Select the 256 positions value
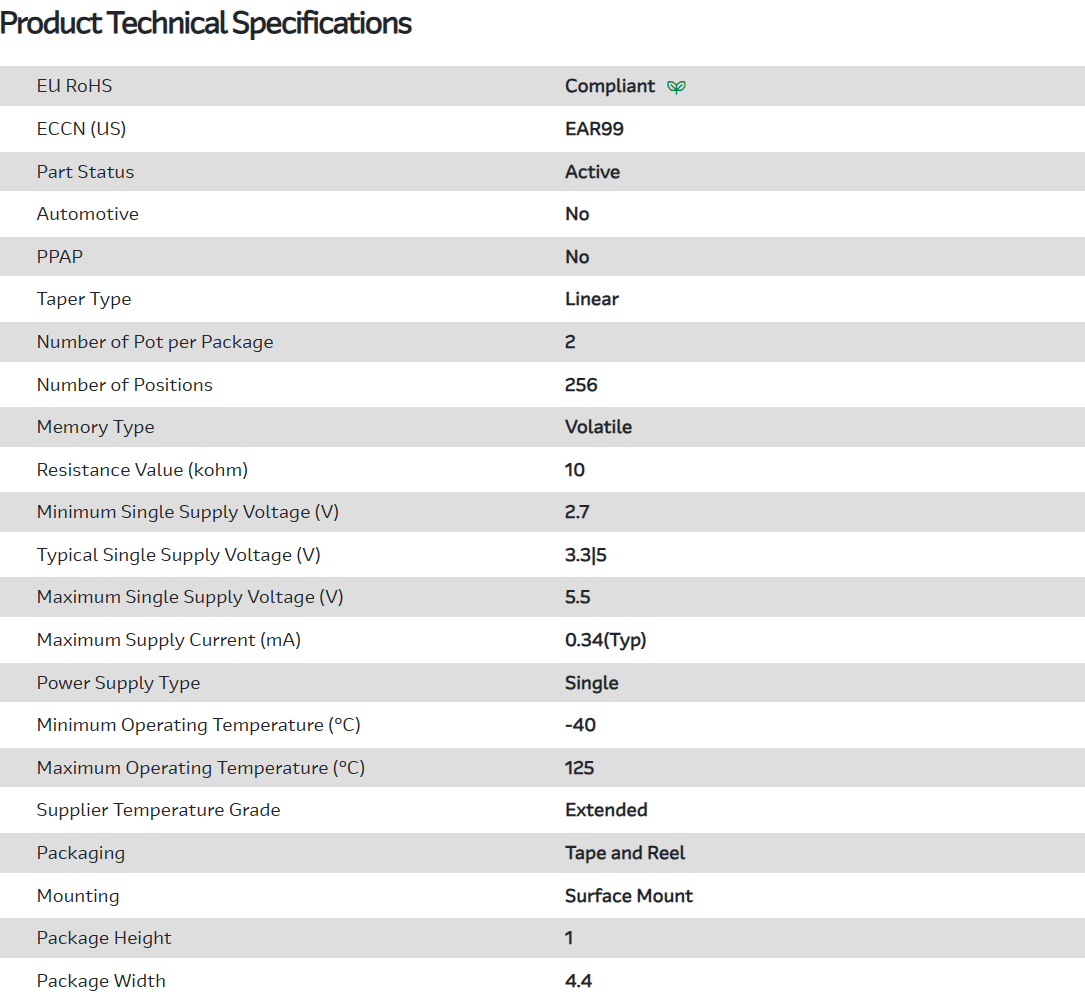The width and height of the screenshot is (1085, 997). pyautogui.click(x=581, y=385)
